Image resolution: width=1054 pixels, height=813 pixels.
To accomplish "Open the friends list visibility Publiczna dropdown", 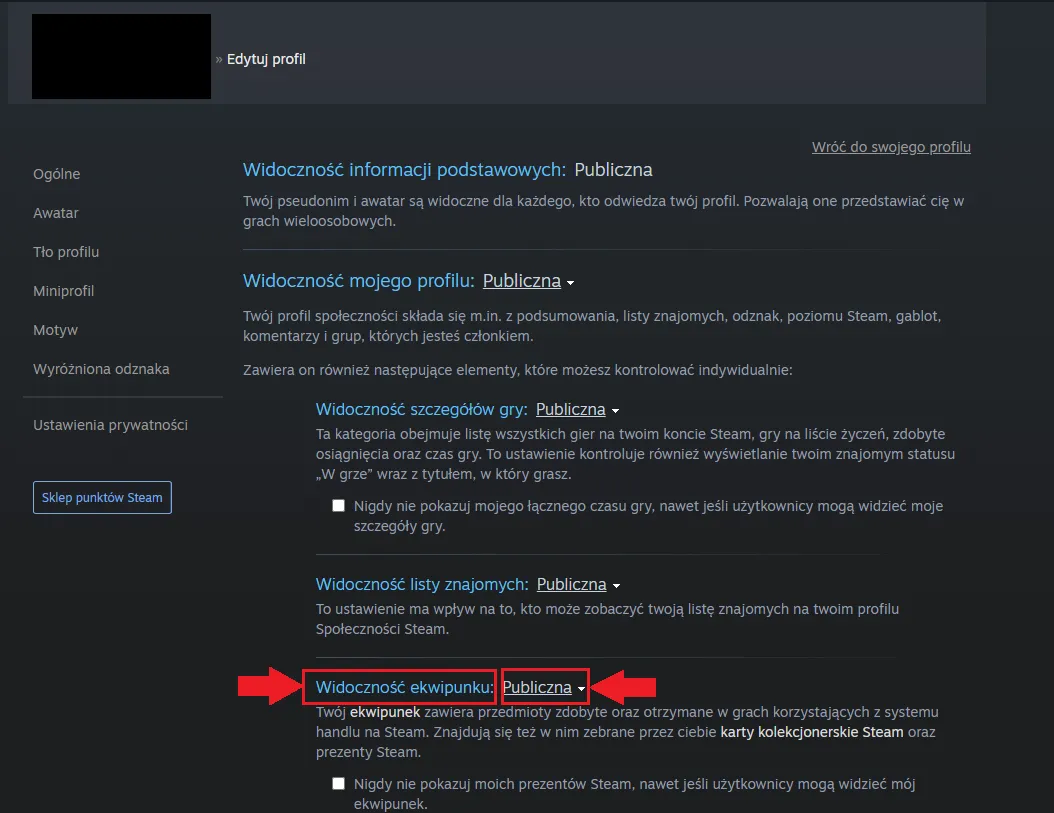I will pyautogui.click(x=572, y=584).
